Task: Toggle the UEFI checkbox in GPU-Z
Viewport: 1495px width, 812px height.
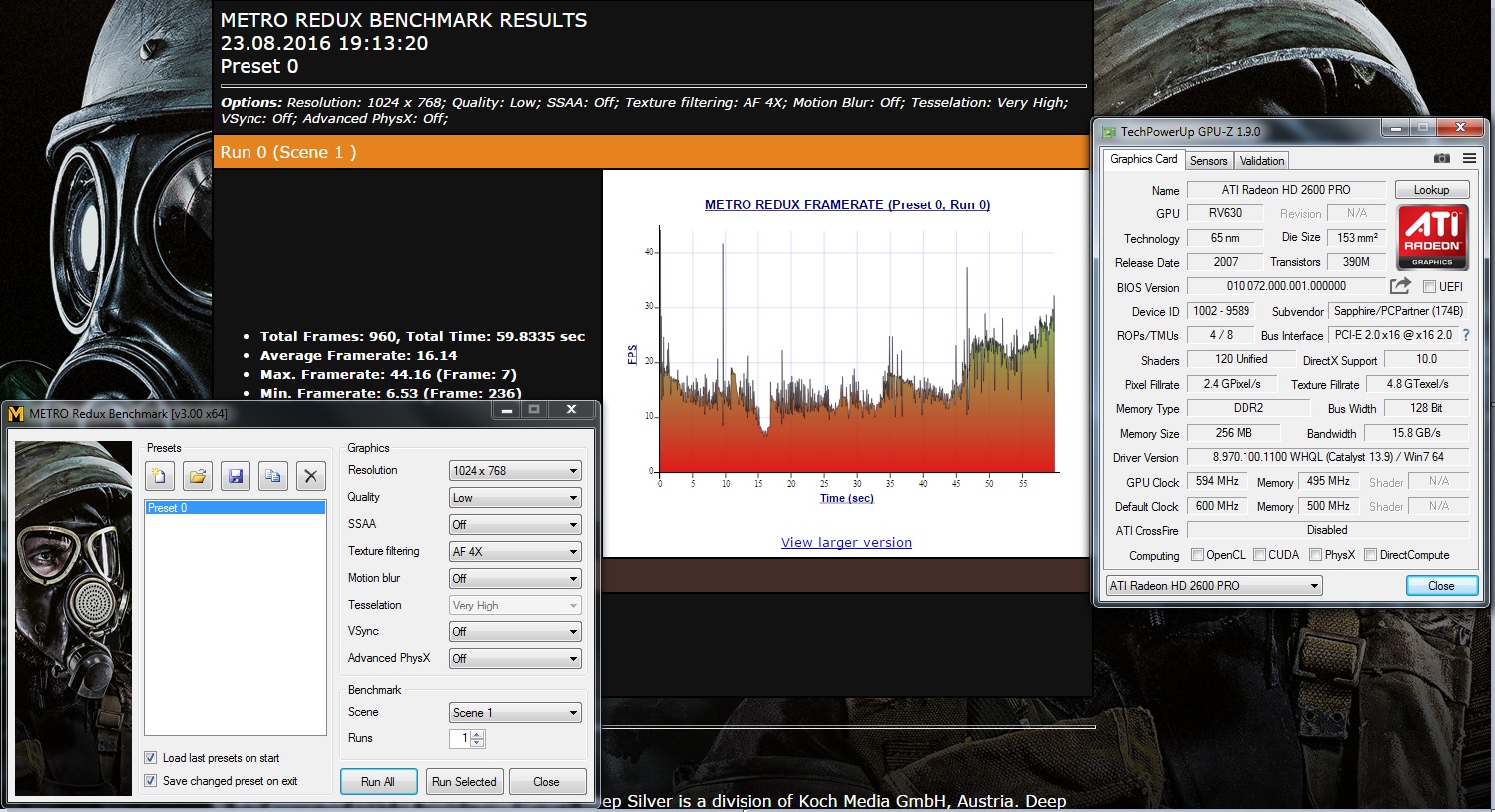Action: point(1430,287)
